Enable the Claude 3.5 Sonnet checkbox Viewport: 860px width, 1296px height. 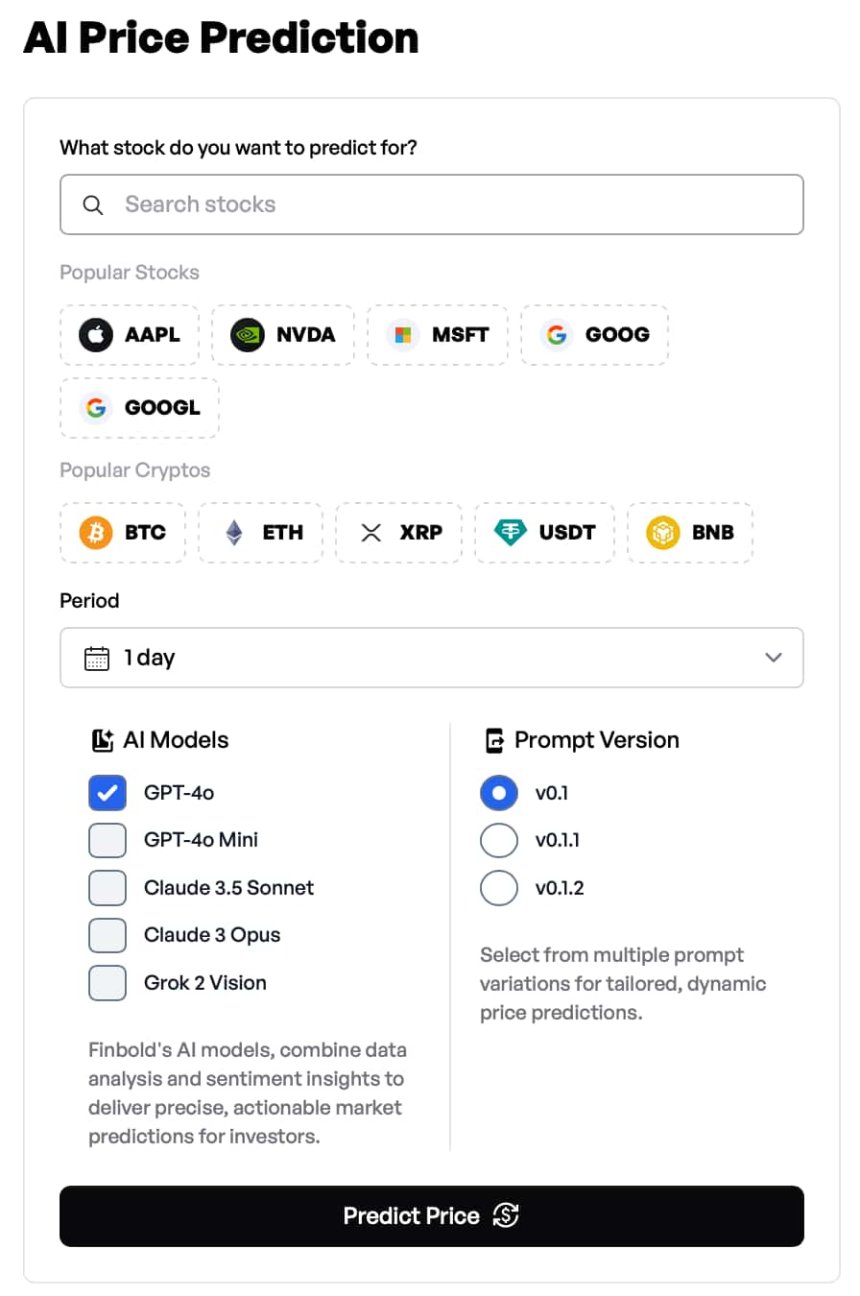coord(107,888)
